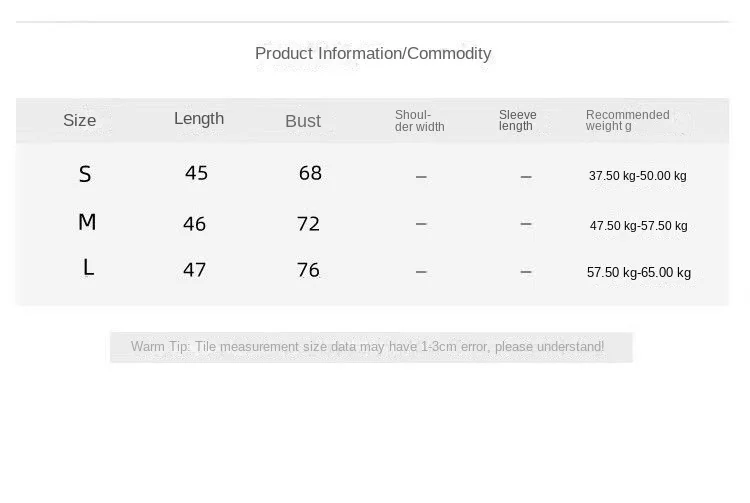750x503 pixels.
Task: Select the L size row label
Action: point(88,269)
